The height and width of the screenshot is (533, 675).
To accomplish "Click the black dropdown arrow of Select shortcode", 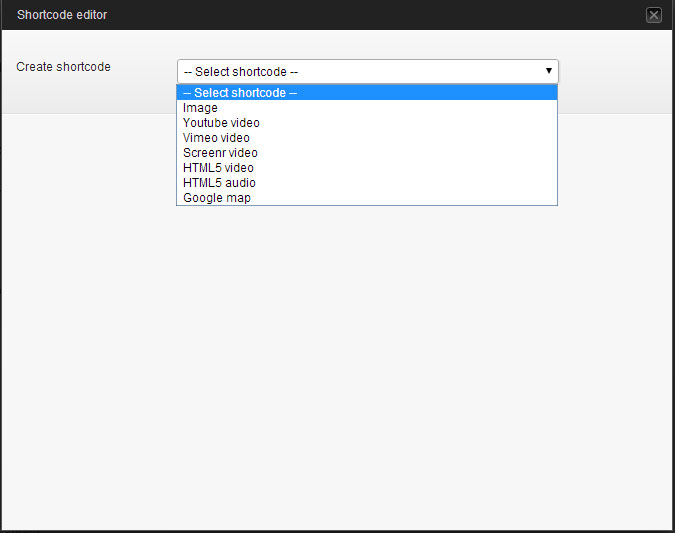I will (548, 71).
